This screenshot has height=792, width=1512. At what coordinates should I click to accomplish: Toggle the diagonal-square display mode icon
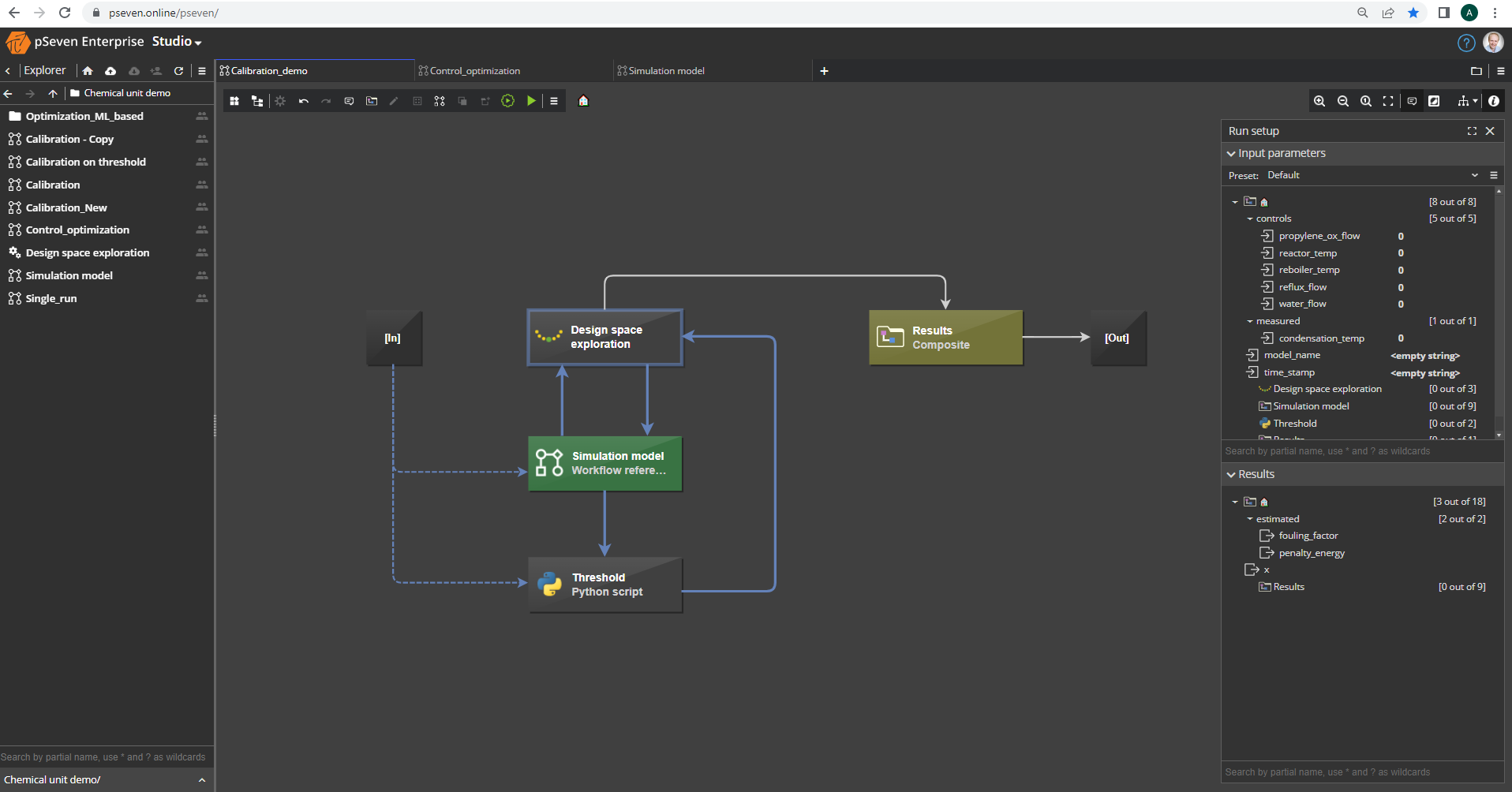coord(1435,101)
